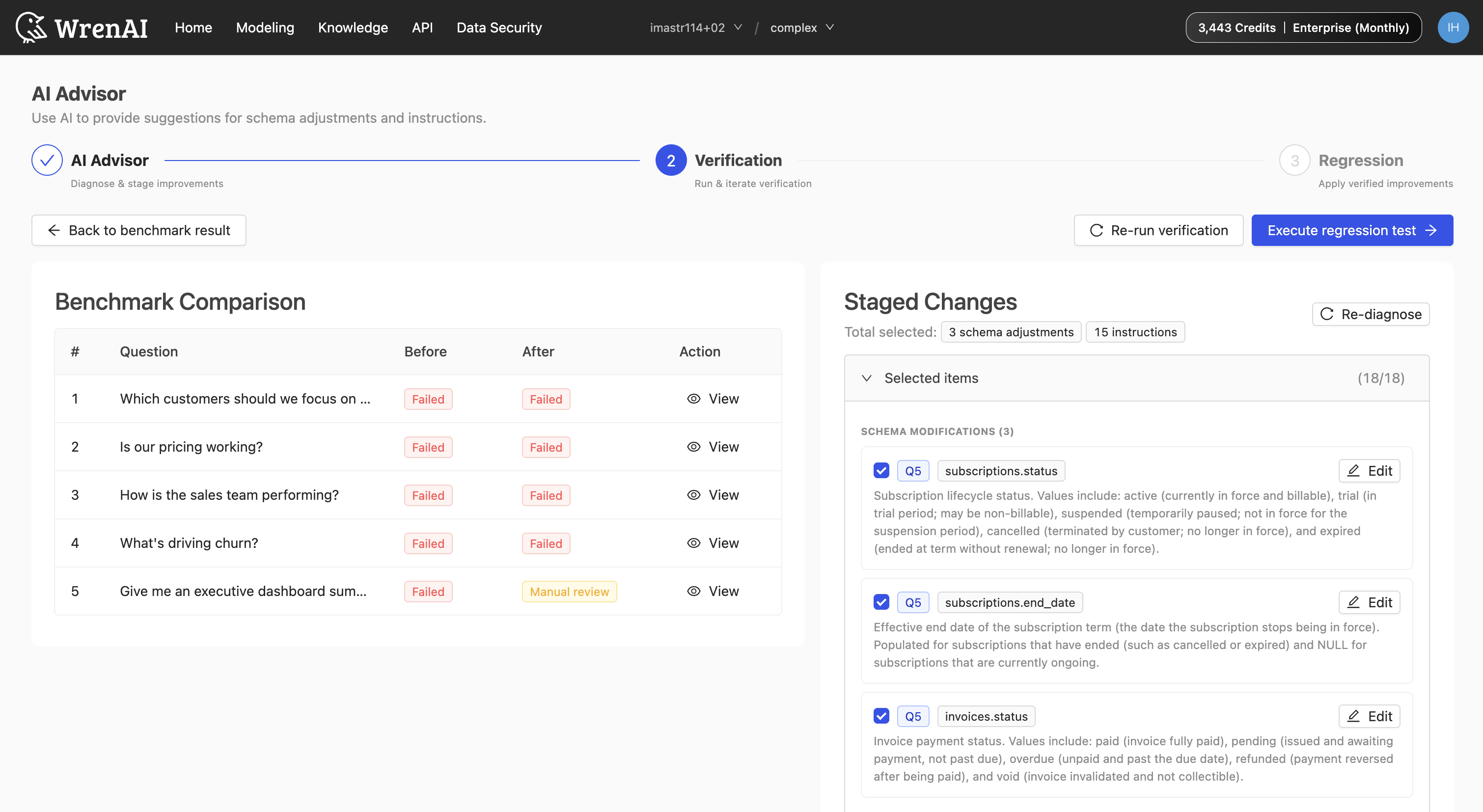
Task: Click the eye icon for question 1
Action: pos(694,399)
